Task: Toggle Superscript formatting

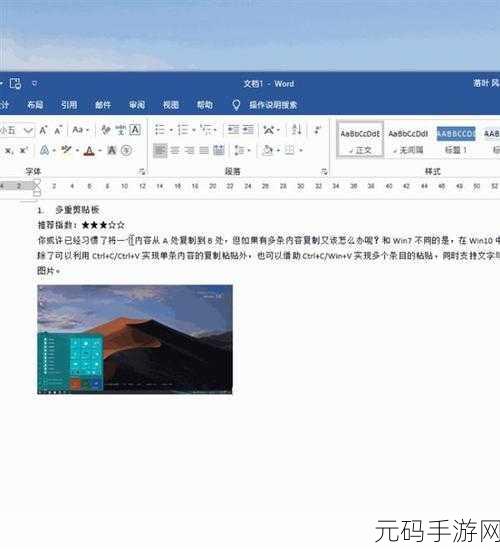Action: [24, 151]
